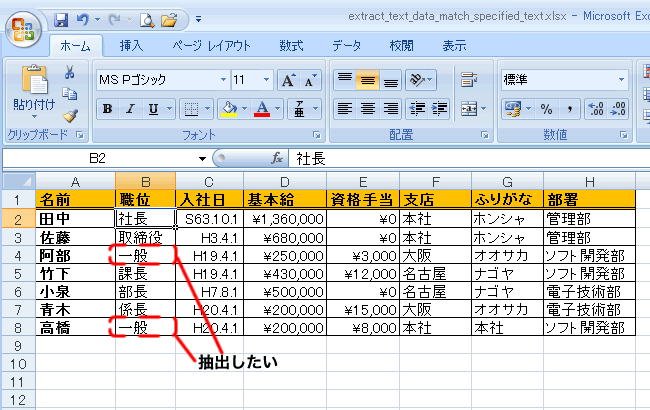Apply red font color

262,109
